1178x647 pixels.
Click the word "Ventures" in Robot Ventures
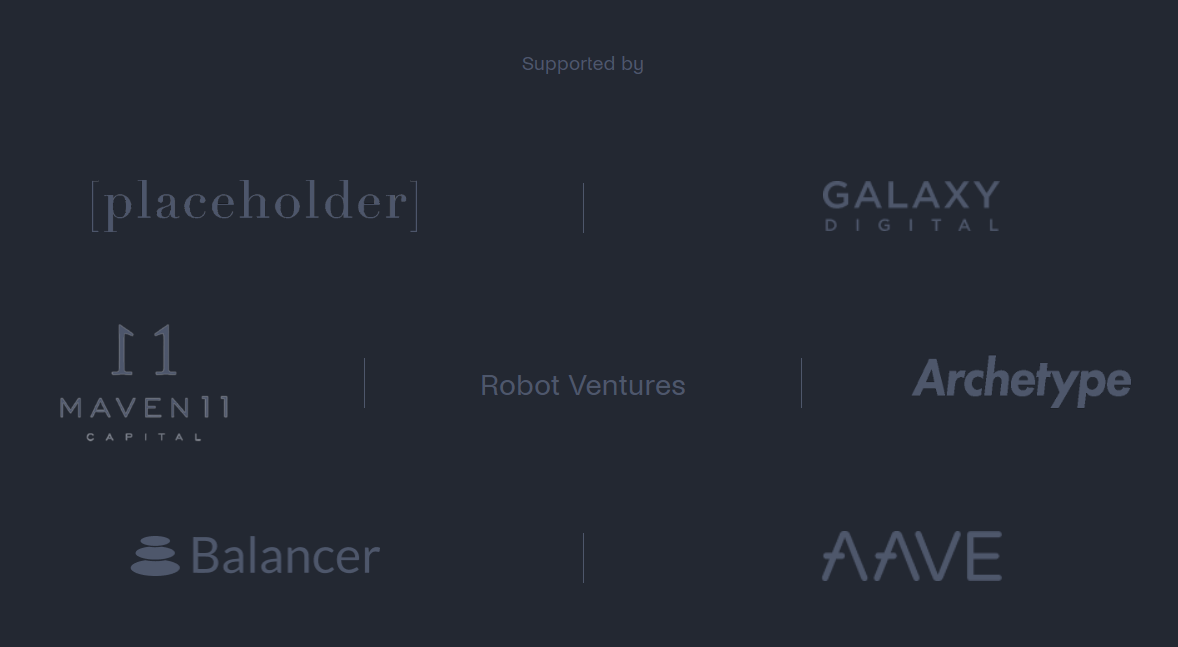[x=625, y=385]
